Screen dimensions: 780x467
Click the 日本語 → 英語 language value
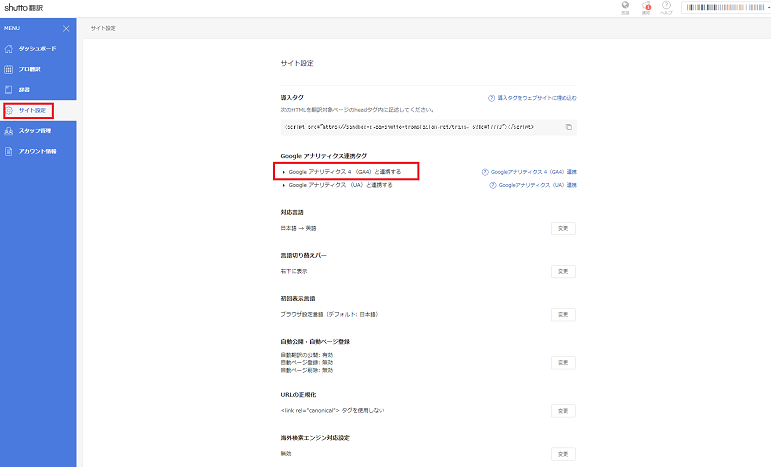click(298, 228)
